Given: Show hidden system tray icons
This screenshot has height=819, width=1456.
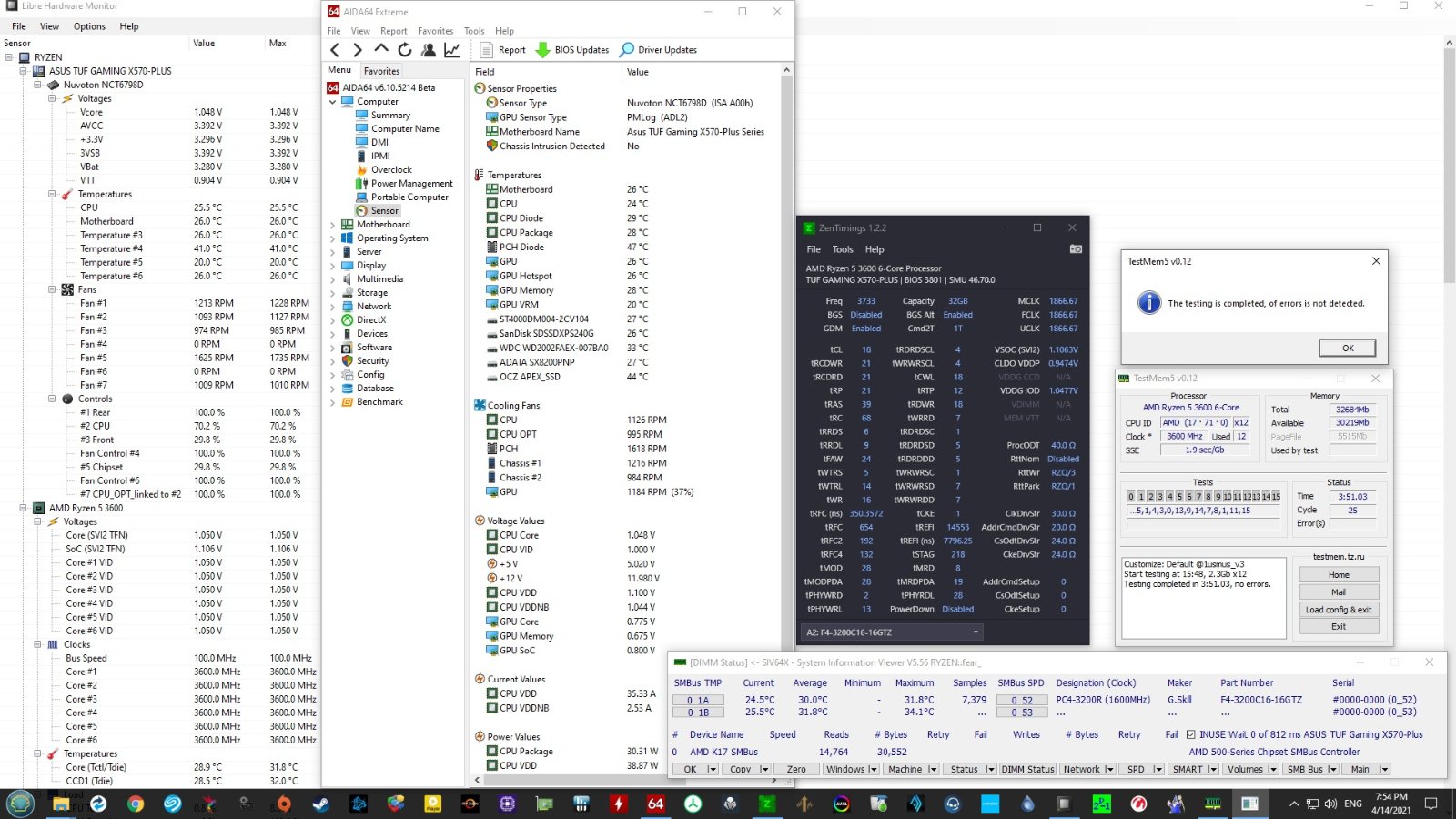Looking at the screenshot, I should click(x=1294, y=804).
